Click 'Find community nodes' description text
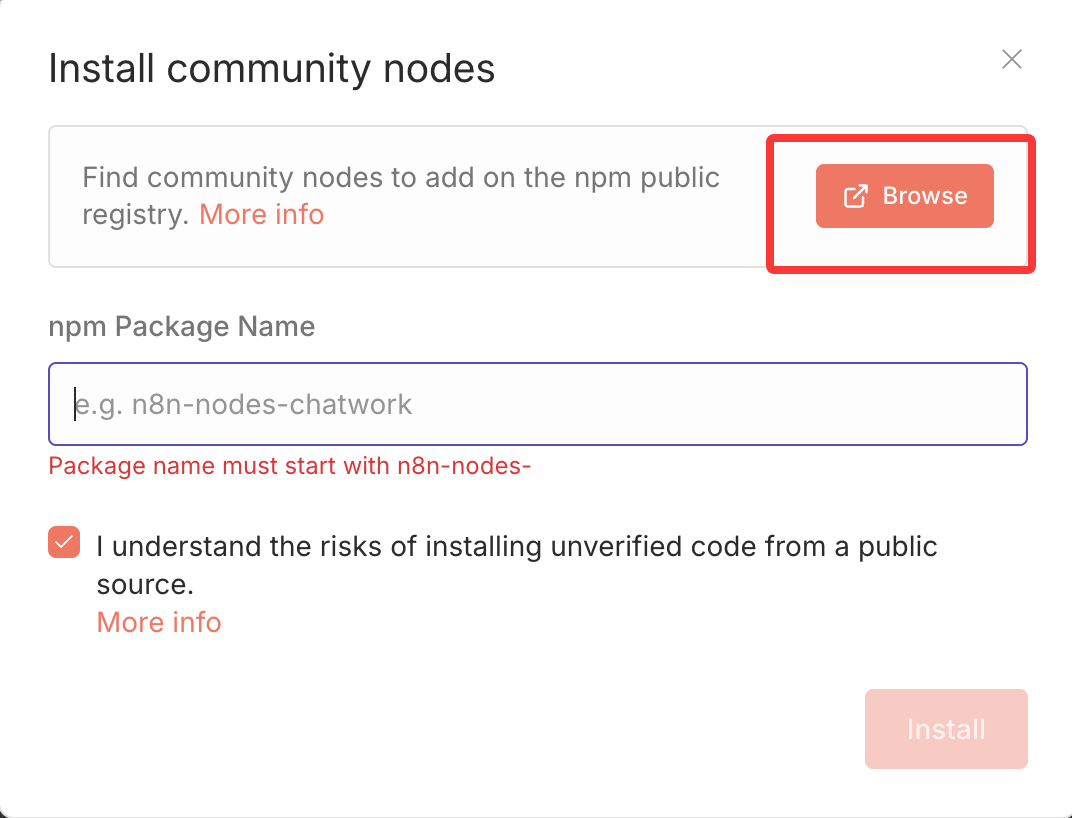Viewport: 1072px width, 818px height. coord(400,179)
